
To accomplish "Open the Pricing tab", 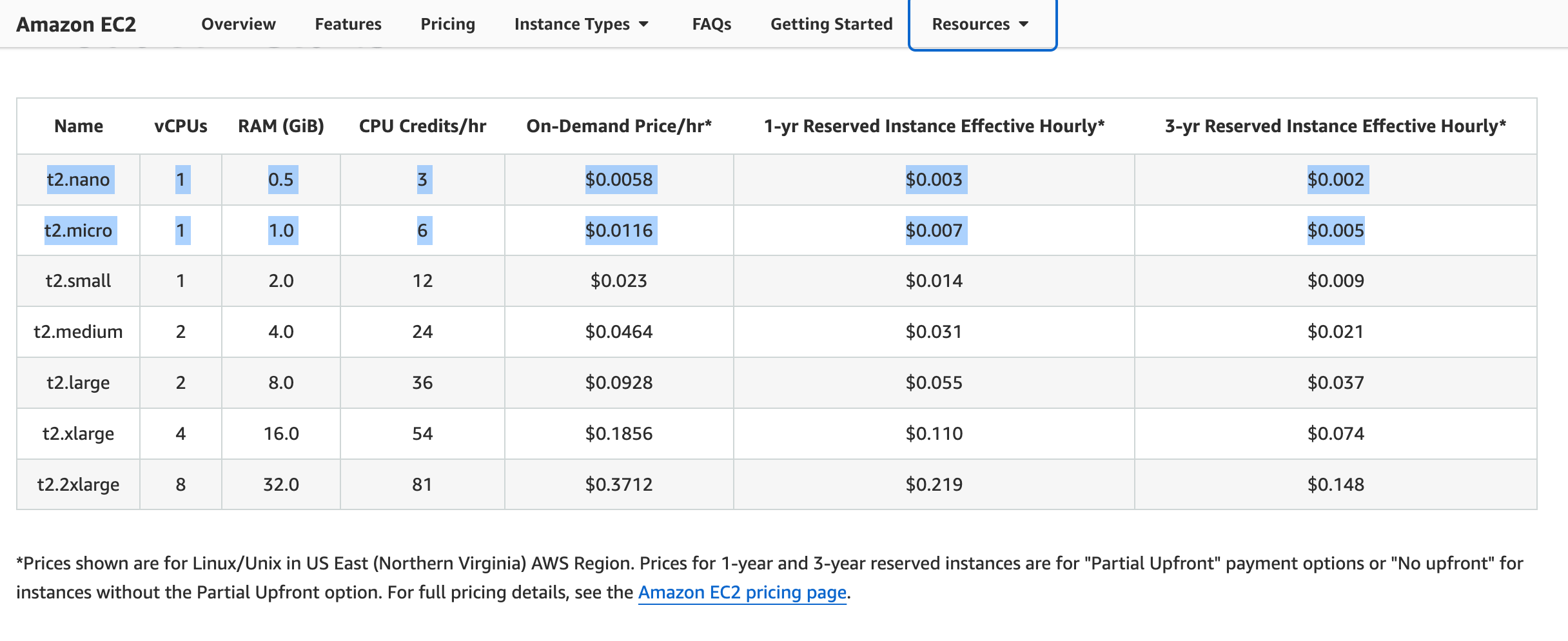I will tap(447, 24).
